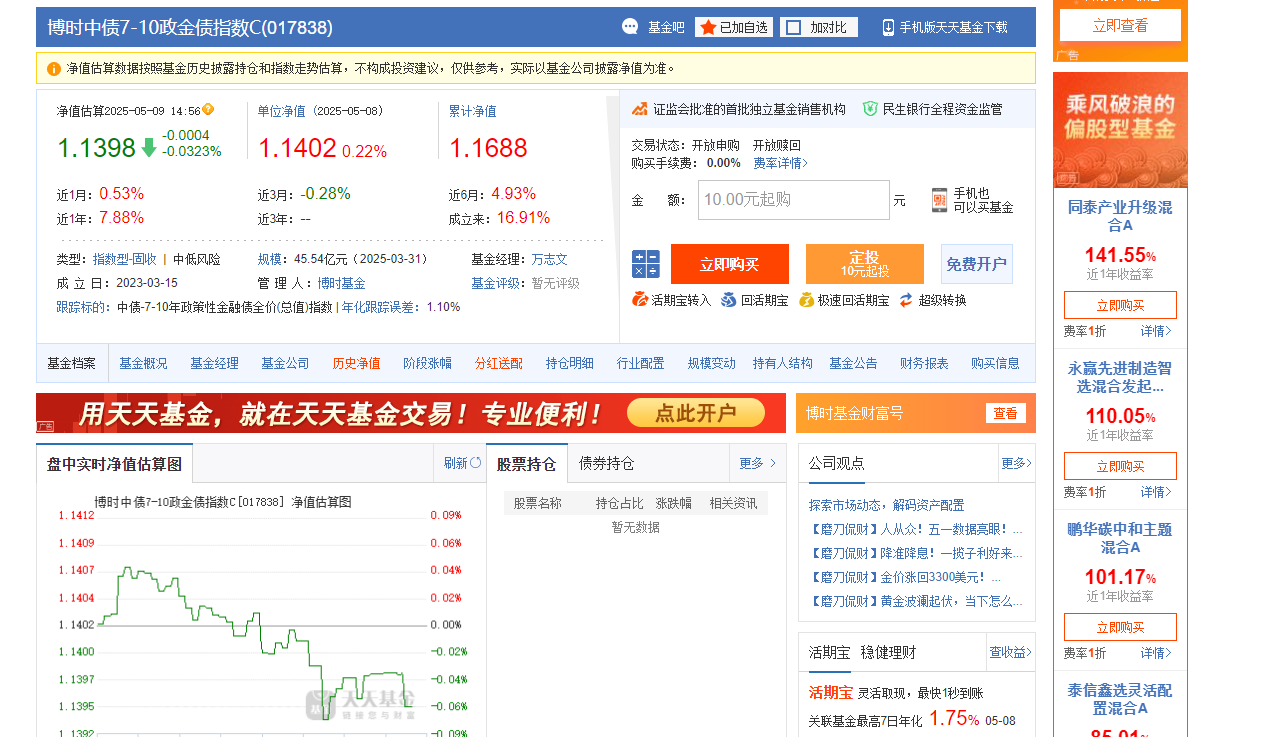Click 立即查看 button in top ad
This screenshot has width=1282, height=737.
click(x=1120, y=26)
